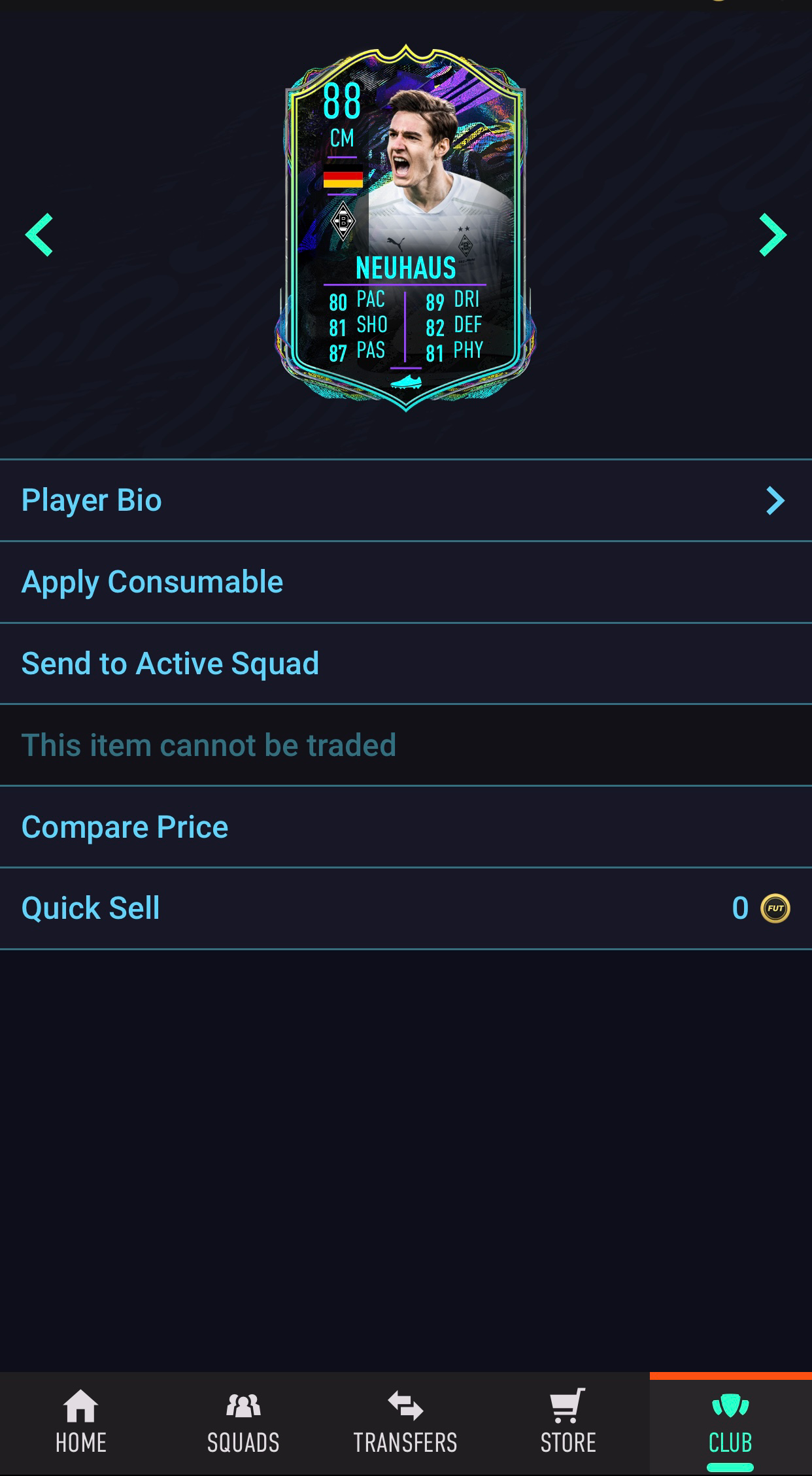Tap the Store shopping cart icon

tap(567, 1405)
